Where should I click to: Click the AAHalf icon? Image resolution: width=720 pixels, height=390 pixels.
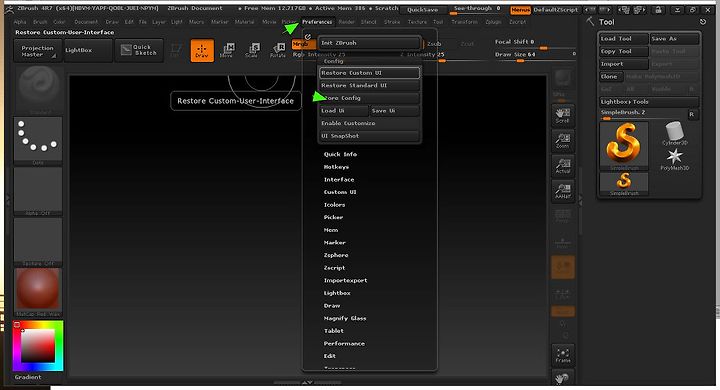(563, 191)
